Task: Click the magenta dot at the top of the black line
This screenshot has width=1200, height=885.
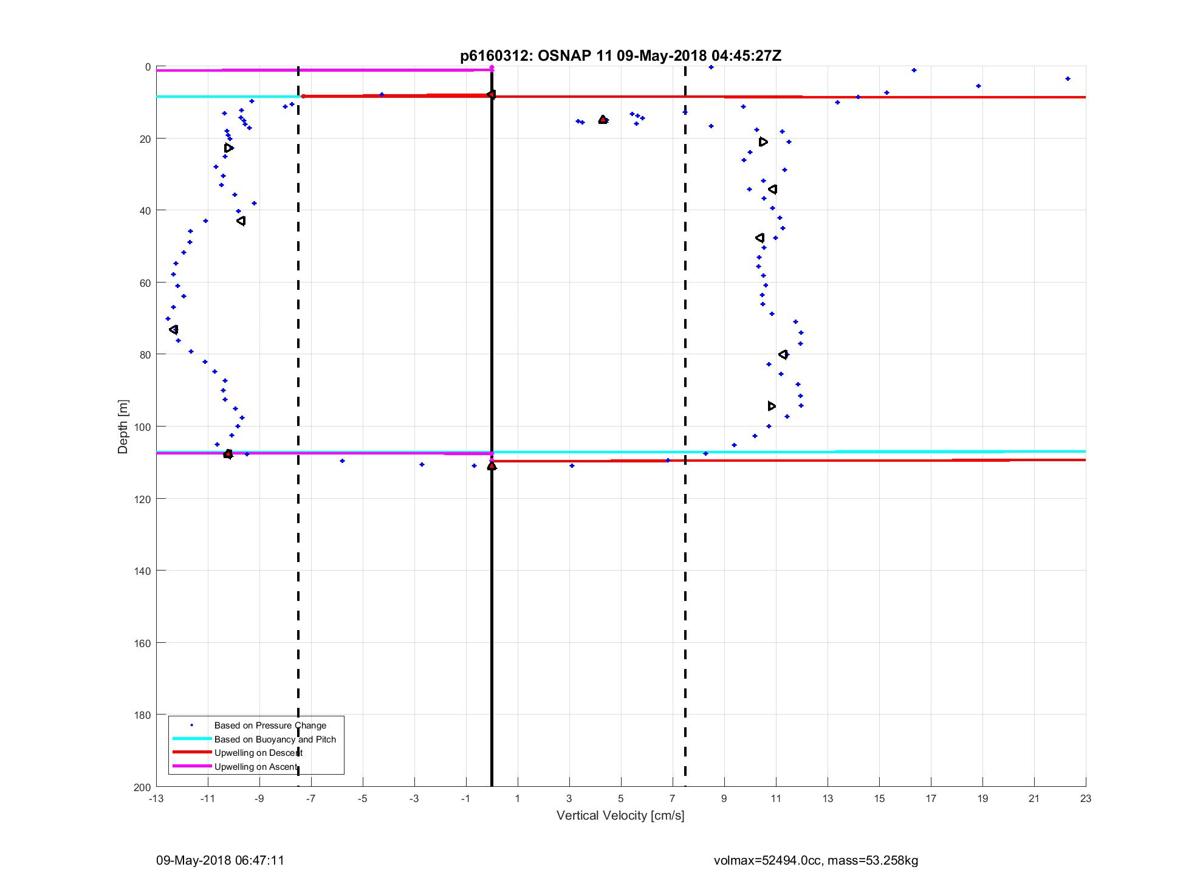Action: pos(492,68)
